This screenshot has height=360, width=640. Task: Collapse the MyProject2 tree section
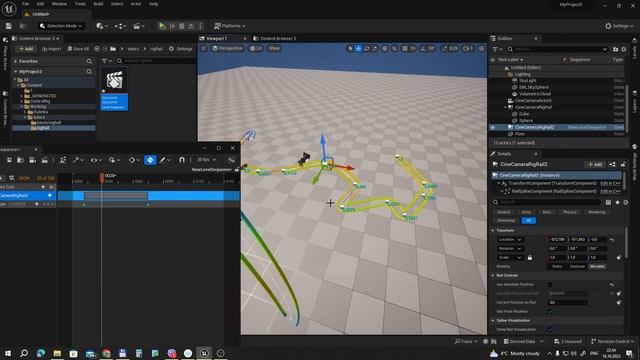tap(16, 71)
